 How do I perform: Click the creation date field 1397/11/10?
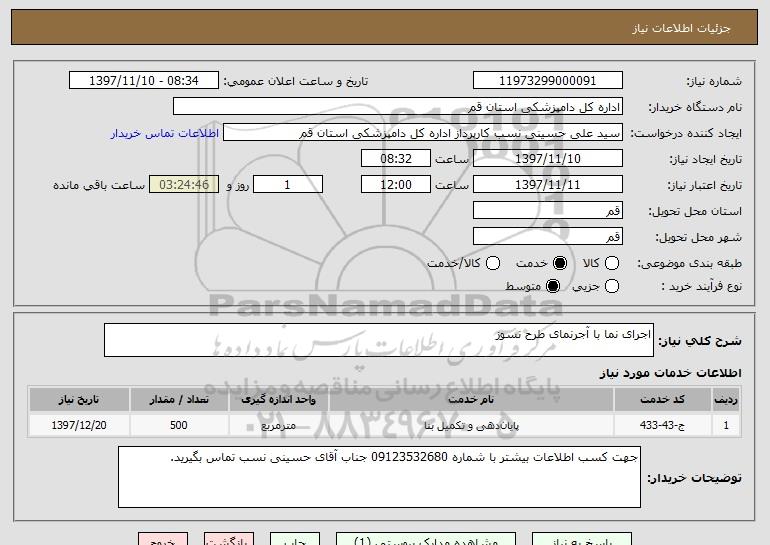pyautogui.click(x=548, y=159)
